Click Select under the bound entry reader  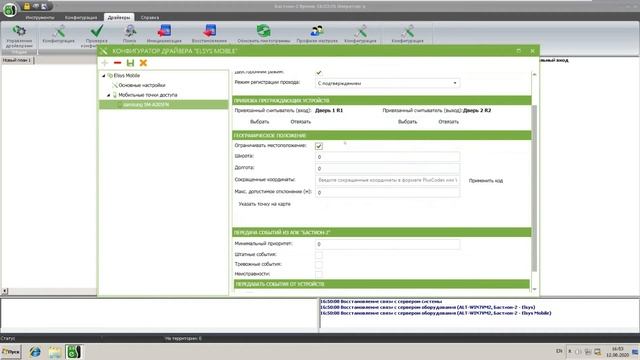click(x=260, y=122)
